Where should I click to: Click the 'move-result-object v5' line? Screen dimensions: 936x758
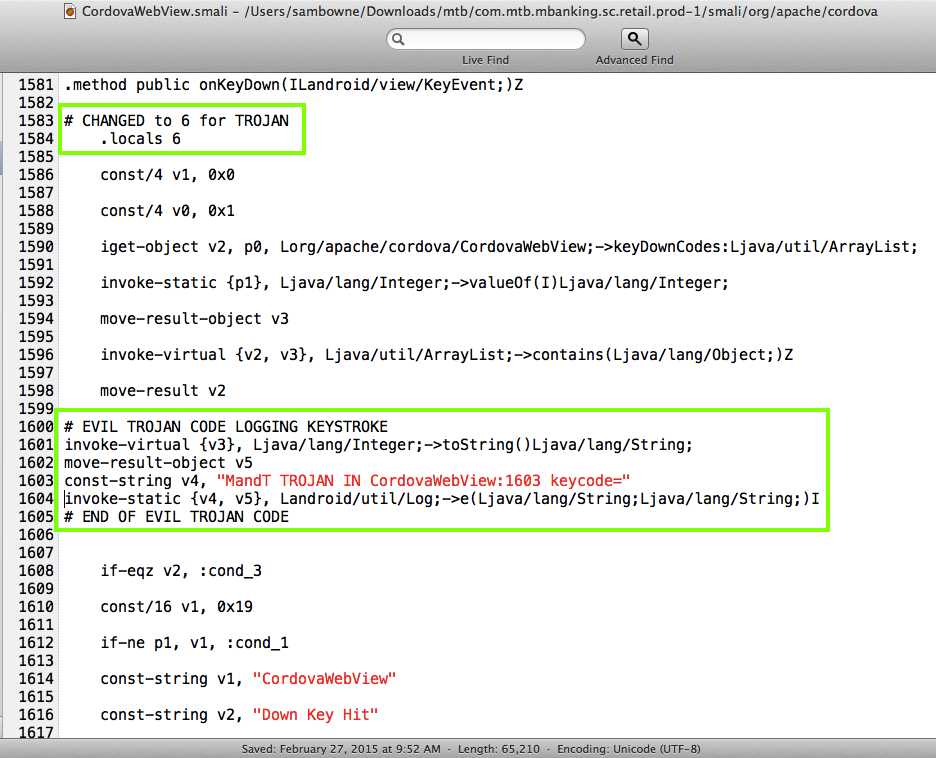158,463
